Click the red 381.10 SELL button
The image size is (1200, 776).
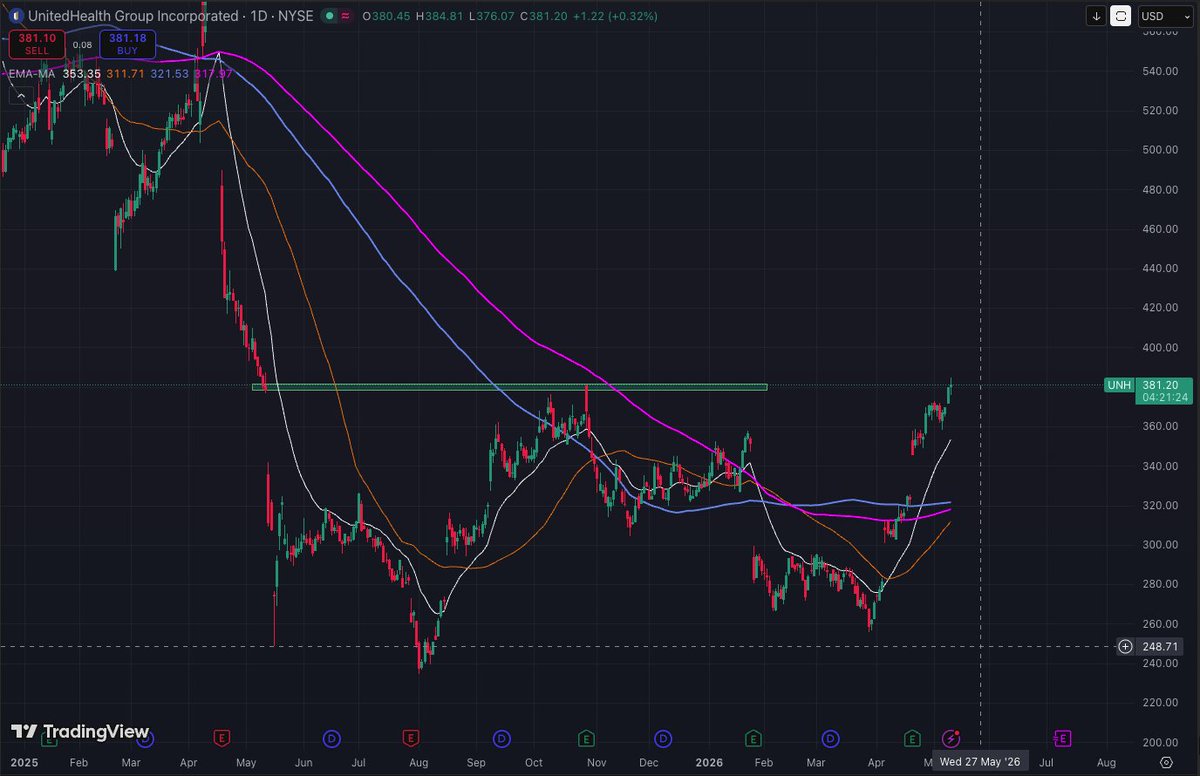[37, 44]
